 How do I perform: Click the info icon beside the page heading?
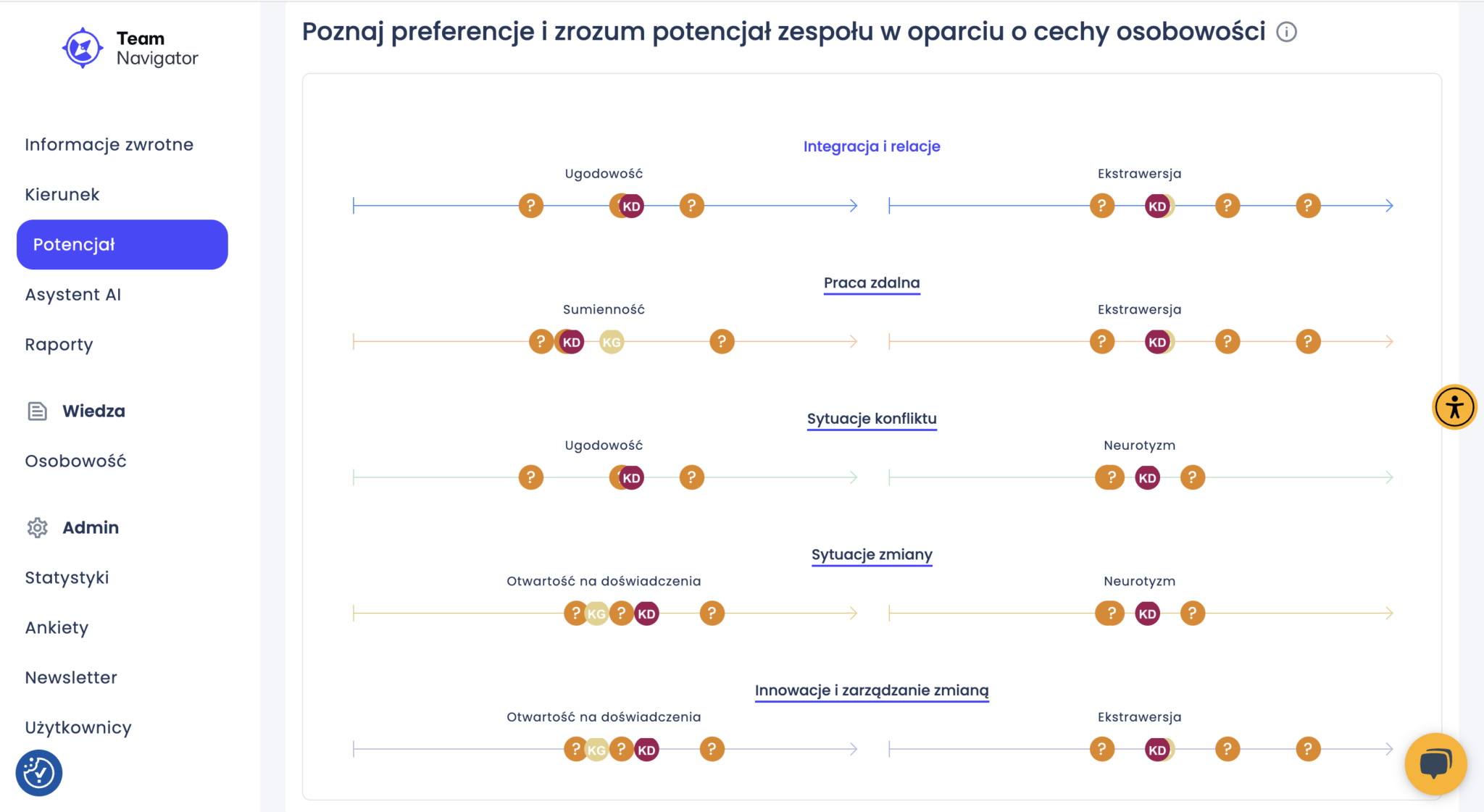click(x=1286, y=32)
